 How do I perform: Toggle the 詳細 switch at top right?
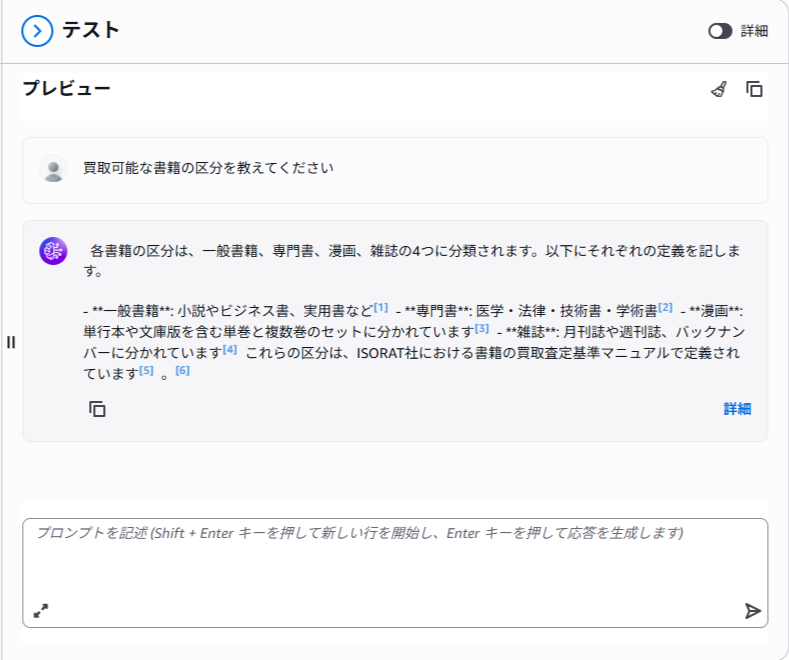[720, 31]
